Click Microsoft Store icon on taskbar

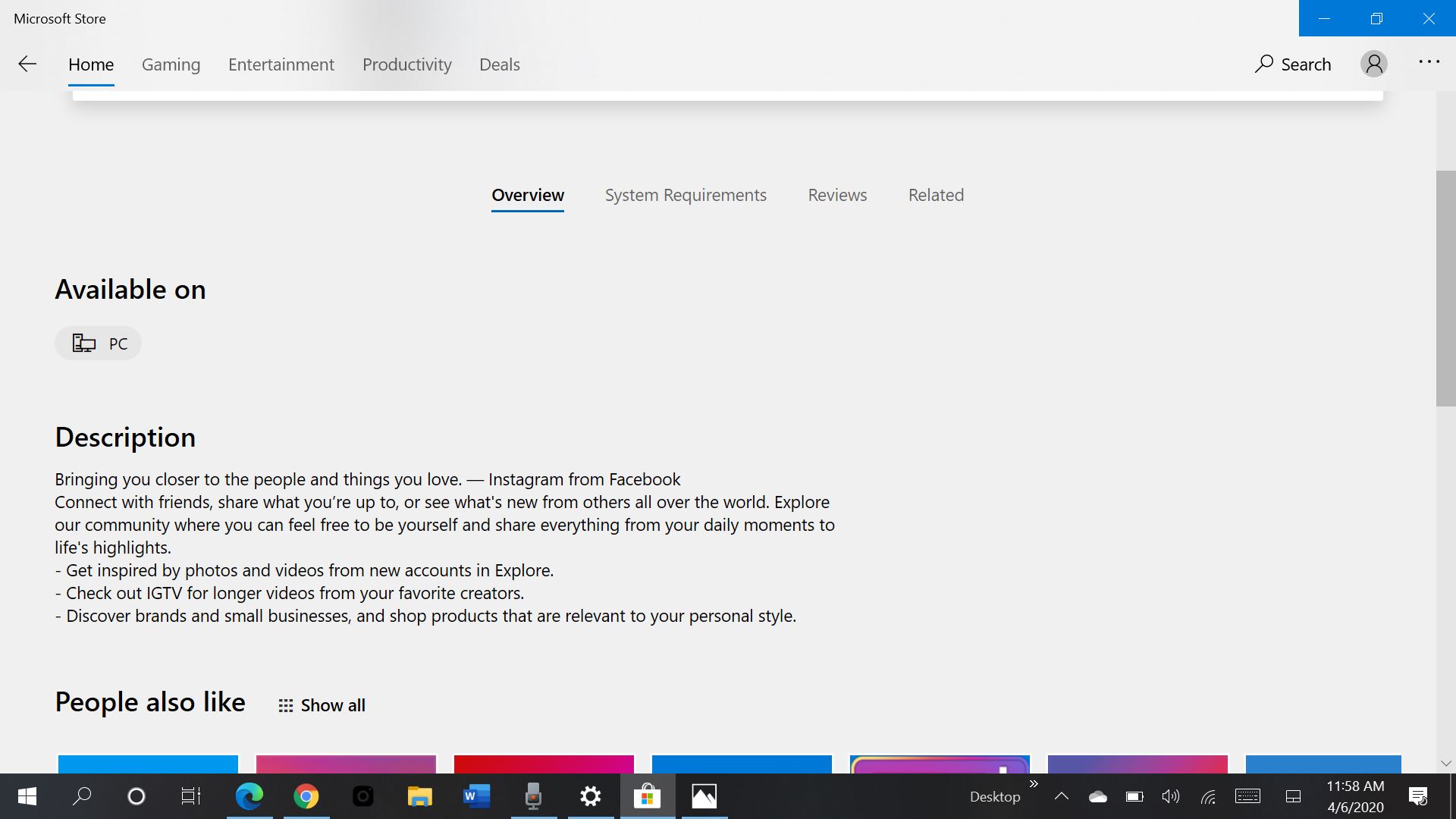[x=648, y=796]
